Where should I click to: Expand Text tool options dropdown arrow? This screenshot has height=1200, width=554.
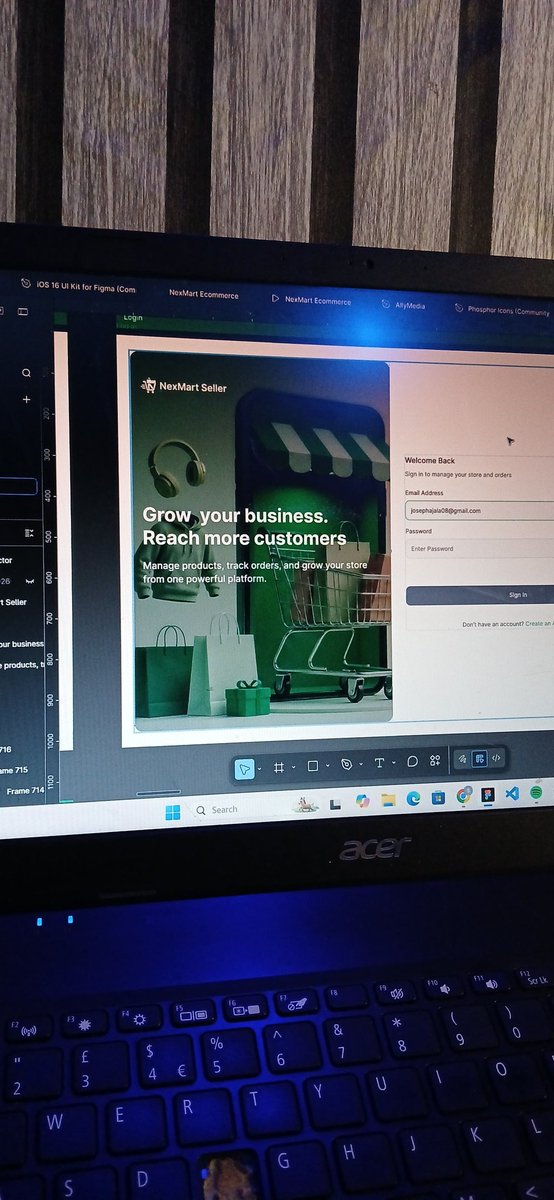click(393, 763)
